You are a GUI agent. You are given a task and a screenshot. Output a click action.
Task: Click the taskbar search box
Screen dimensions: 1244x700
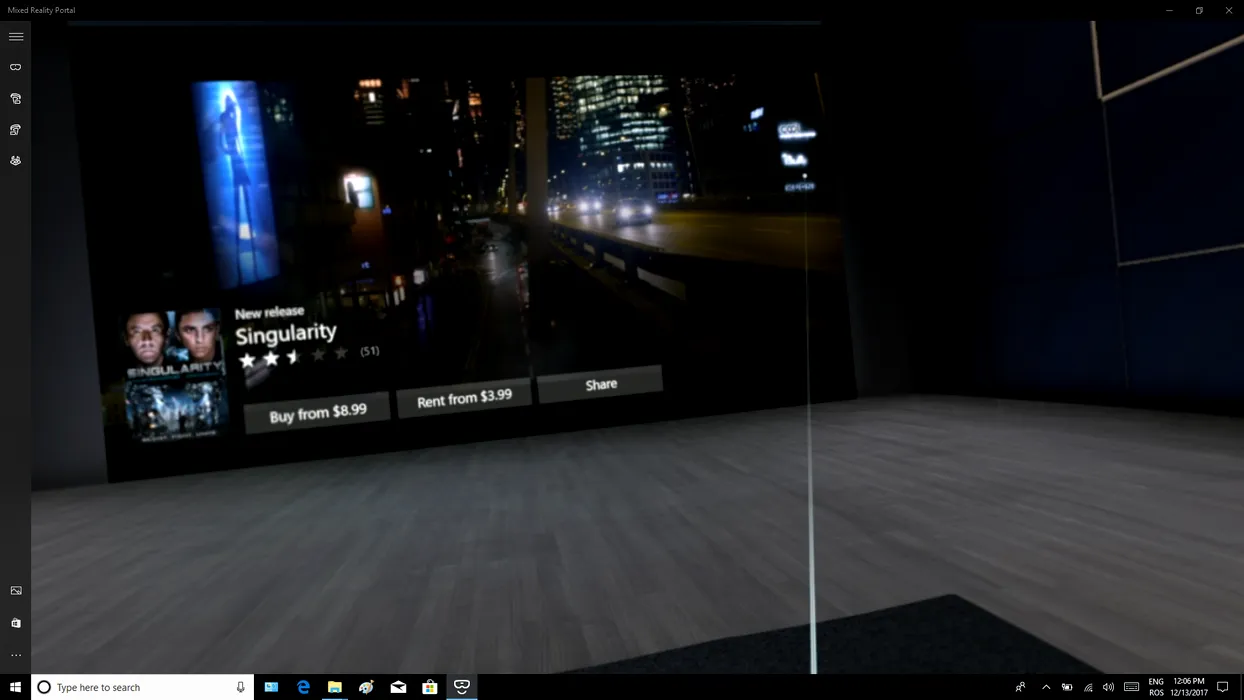(x=142, y=687)
